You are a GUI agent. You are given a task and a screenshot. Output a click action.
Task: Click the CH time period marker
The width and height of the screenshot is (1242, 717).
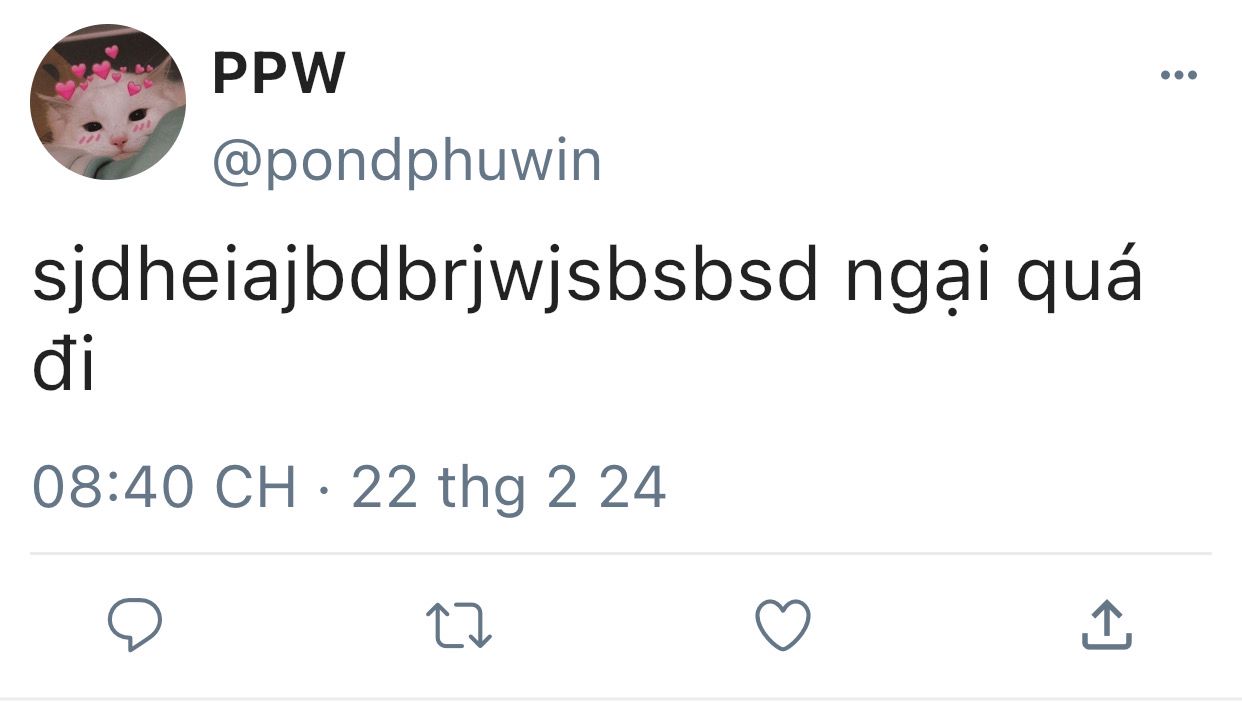click(257, 489)
